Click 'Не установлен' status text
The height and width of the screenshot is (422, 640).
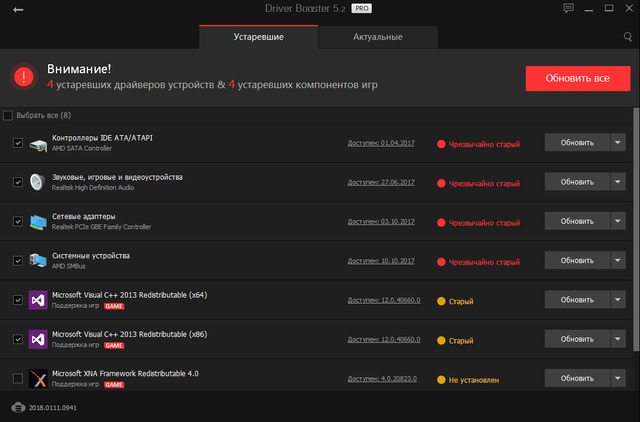click(474, 380)
